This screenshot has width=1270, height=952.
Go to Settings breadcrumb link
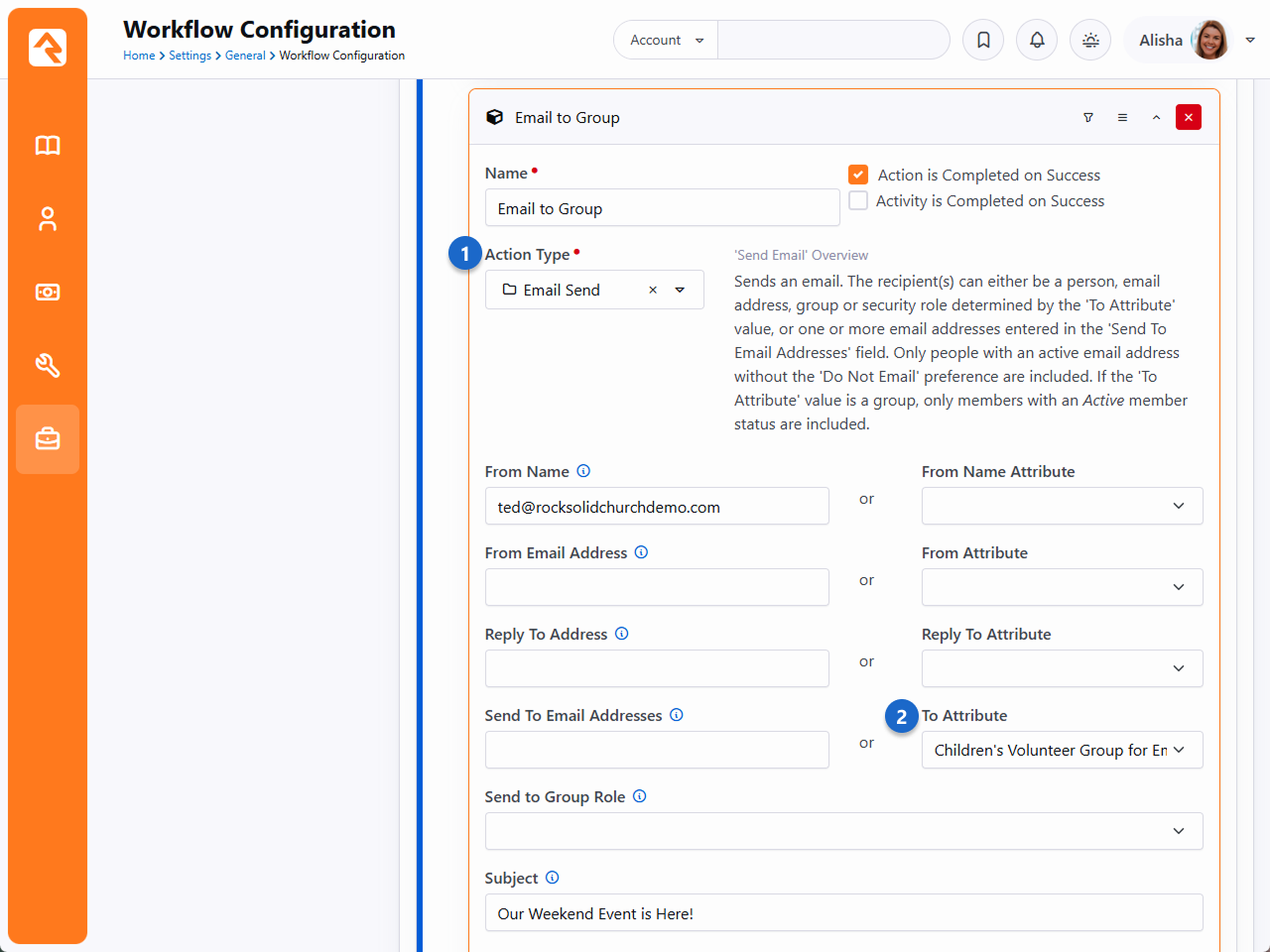point(190,57)
